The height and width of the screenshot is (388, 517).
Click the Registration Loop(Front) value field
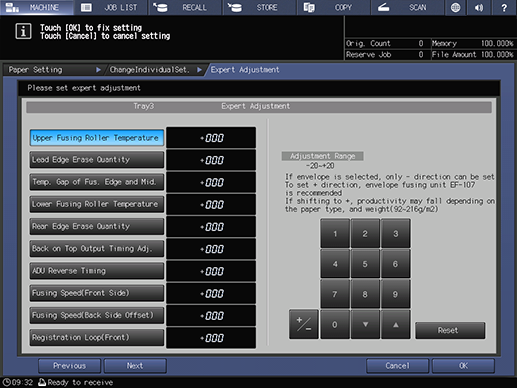211,338
